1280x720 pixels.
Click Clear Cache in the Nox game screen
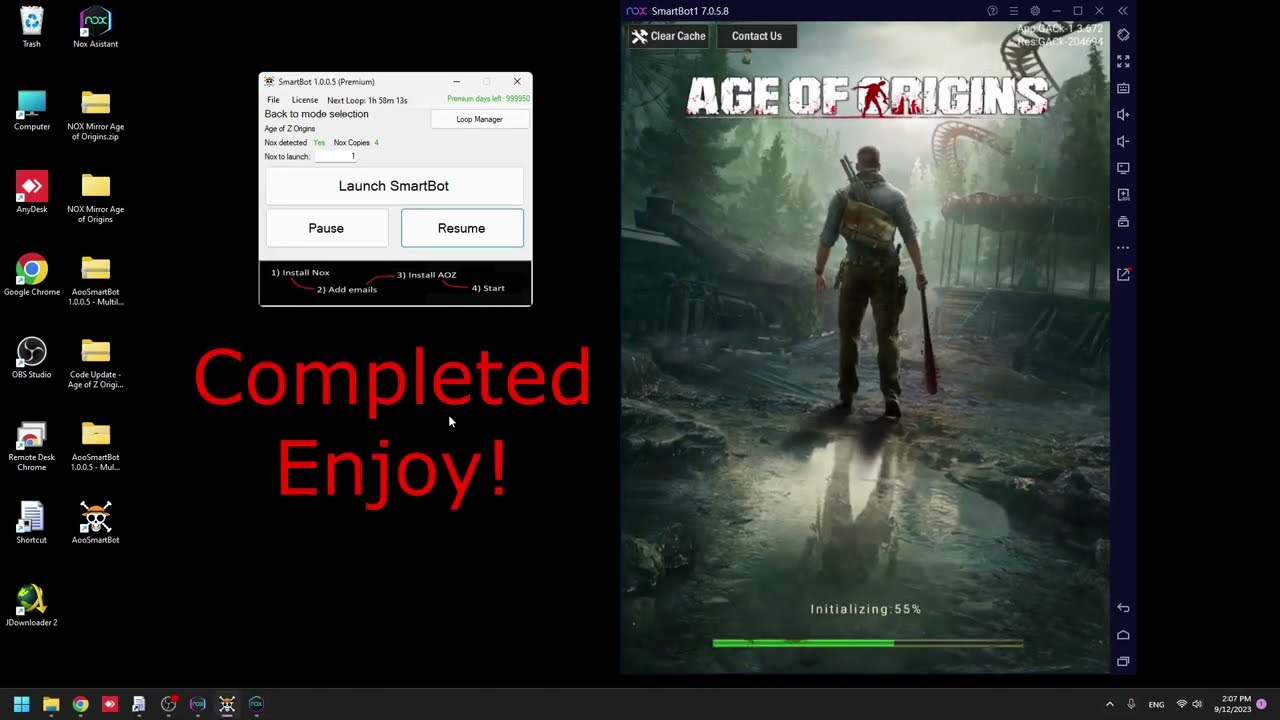pyautogui.click(x=669, y=36)
